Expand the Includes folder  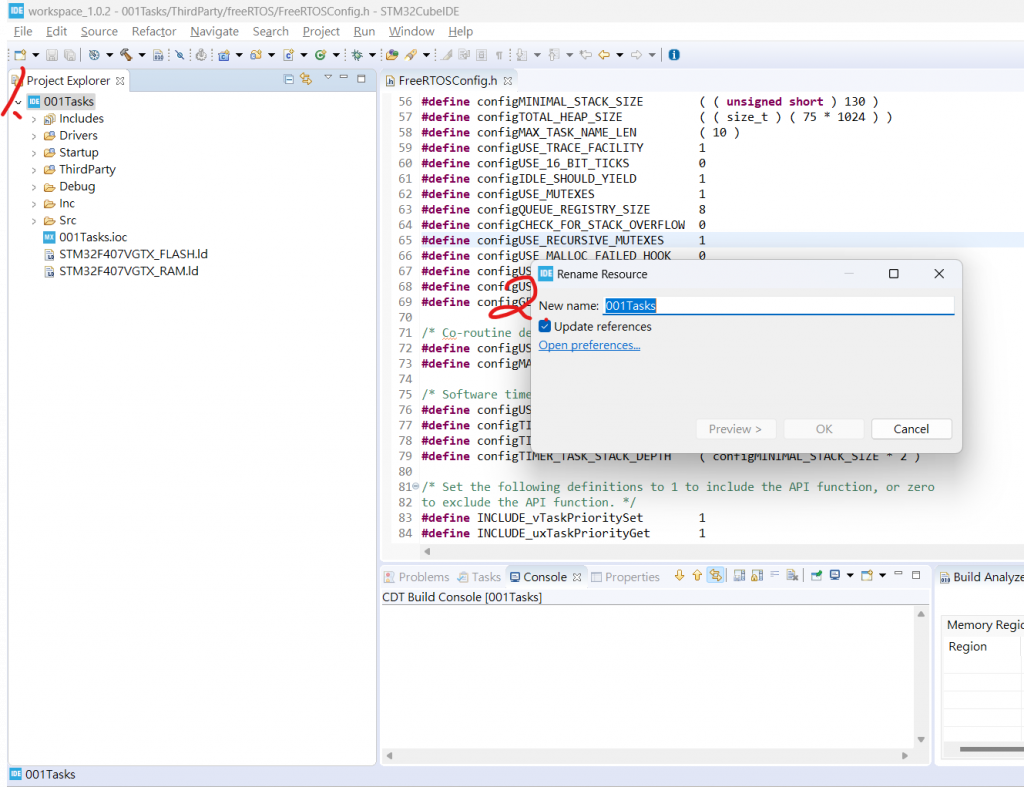pos(33,119)
